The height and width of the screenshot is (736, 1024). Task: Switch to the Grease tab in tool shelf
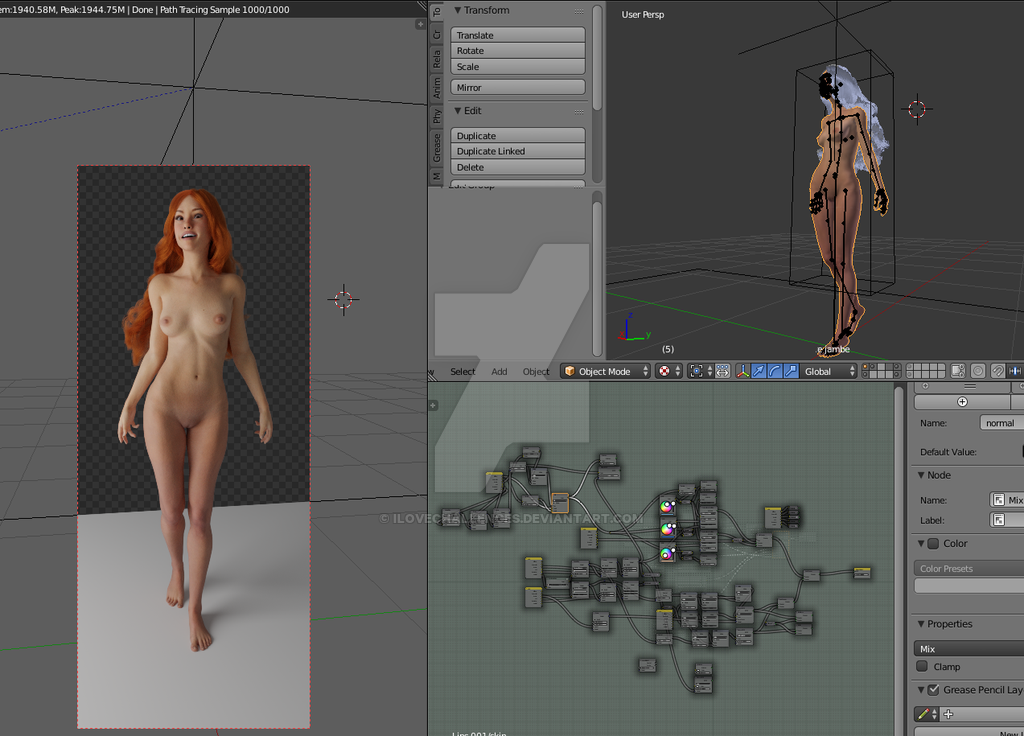(436, 148)
